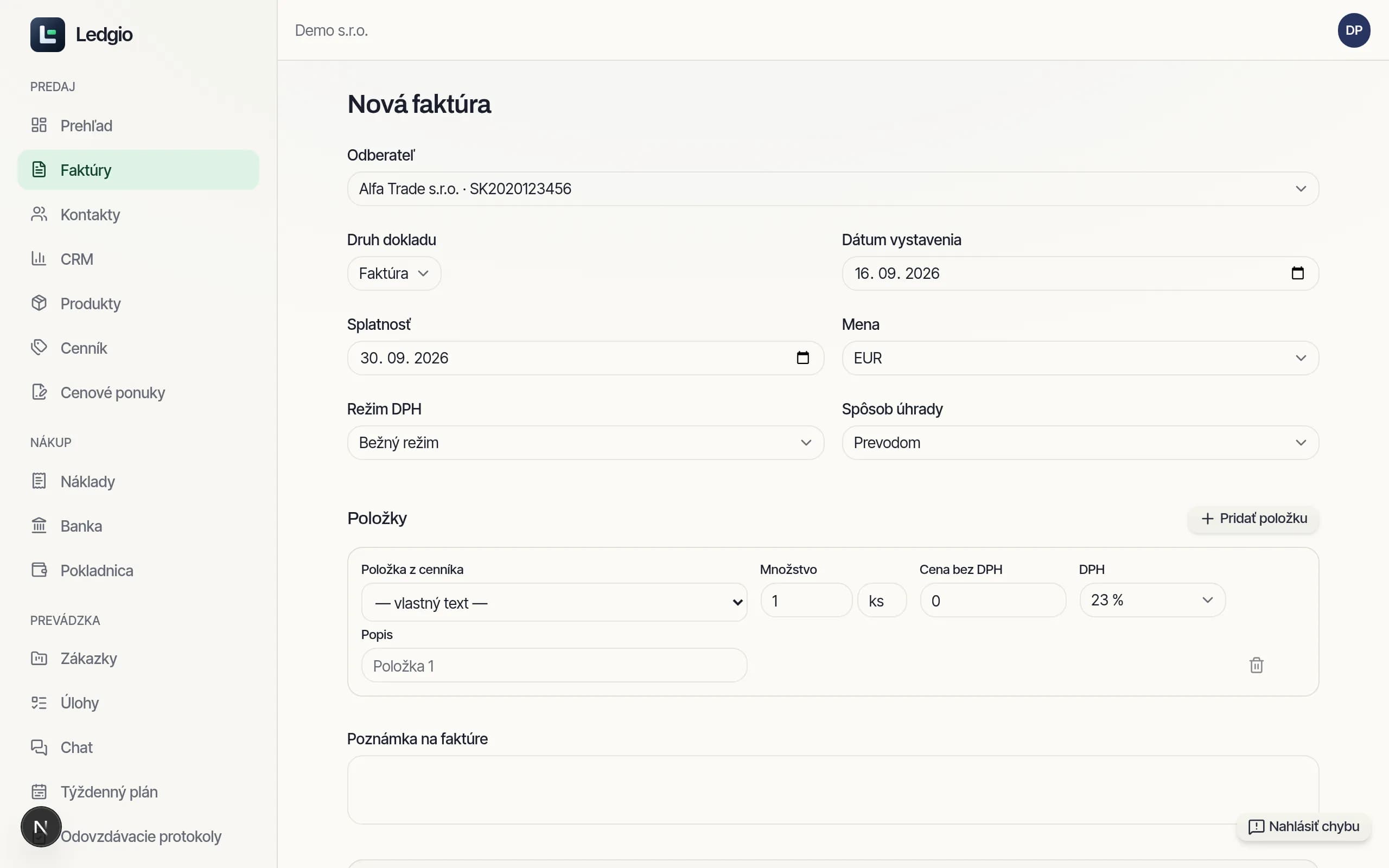Click Pridať položku button
This screenshot has width=1389, height=868.
1253,519
